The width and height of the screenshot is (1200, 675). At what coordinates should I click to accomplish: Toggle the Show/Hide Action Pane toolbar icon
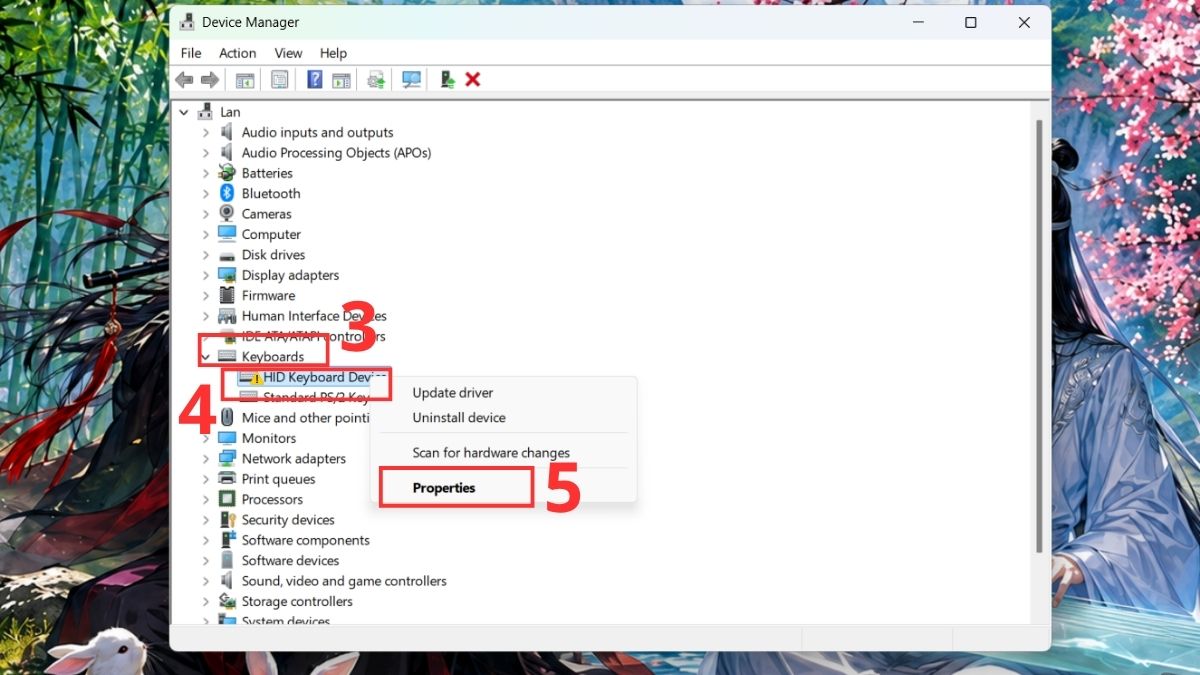(x=341, y=80)
